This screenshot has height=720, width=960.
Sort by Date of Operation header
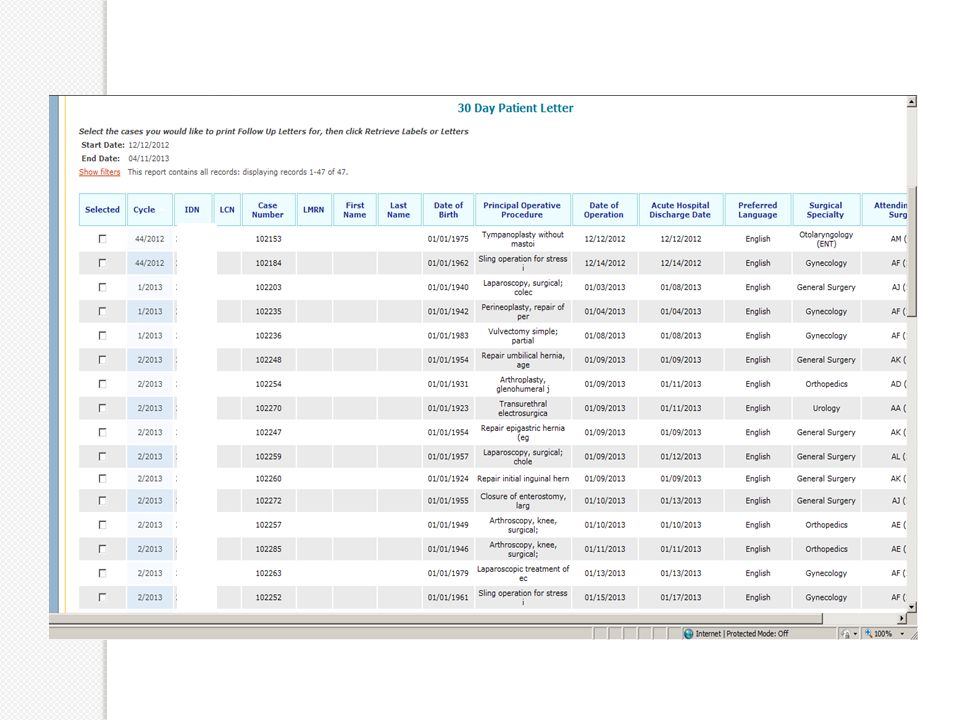pyautogui.click(x=604, y=209)
